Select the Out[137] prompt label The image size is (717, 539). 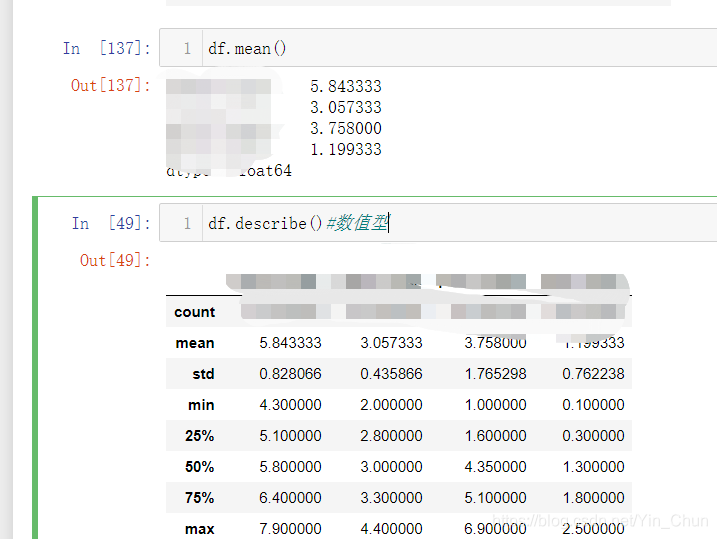(x=111, y=85)
